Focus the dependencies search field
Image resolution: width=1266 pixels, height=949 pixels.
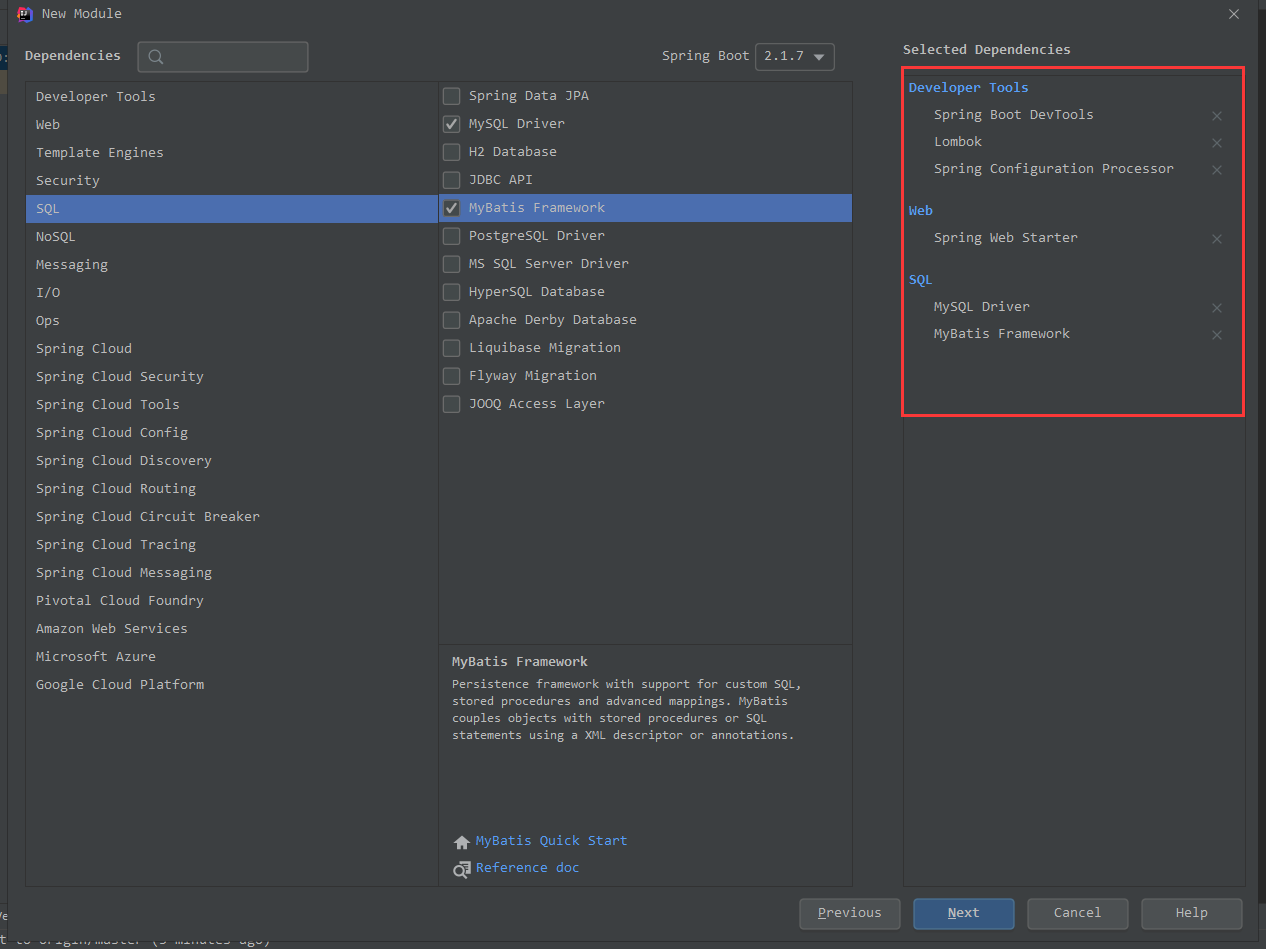(x=223, y=57)
